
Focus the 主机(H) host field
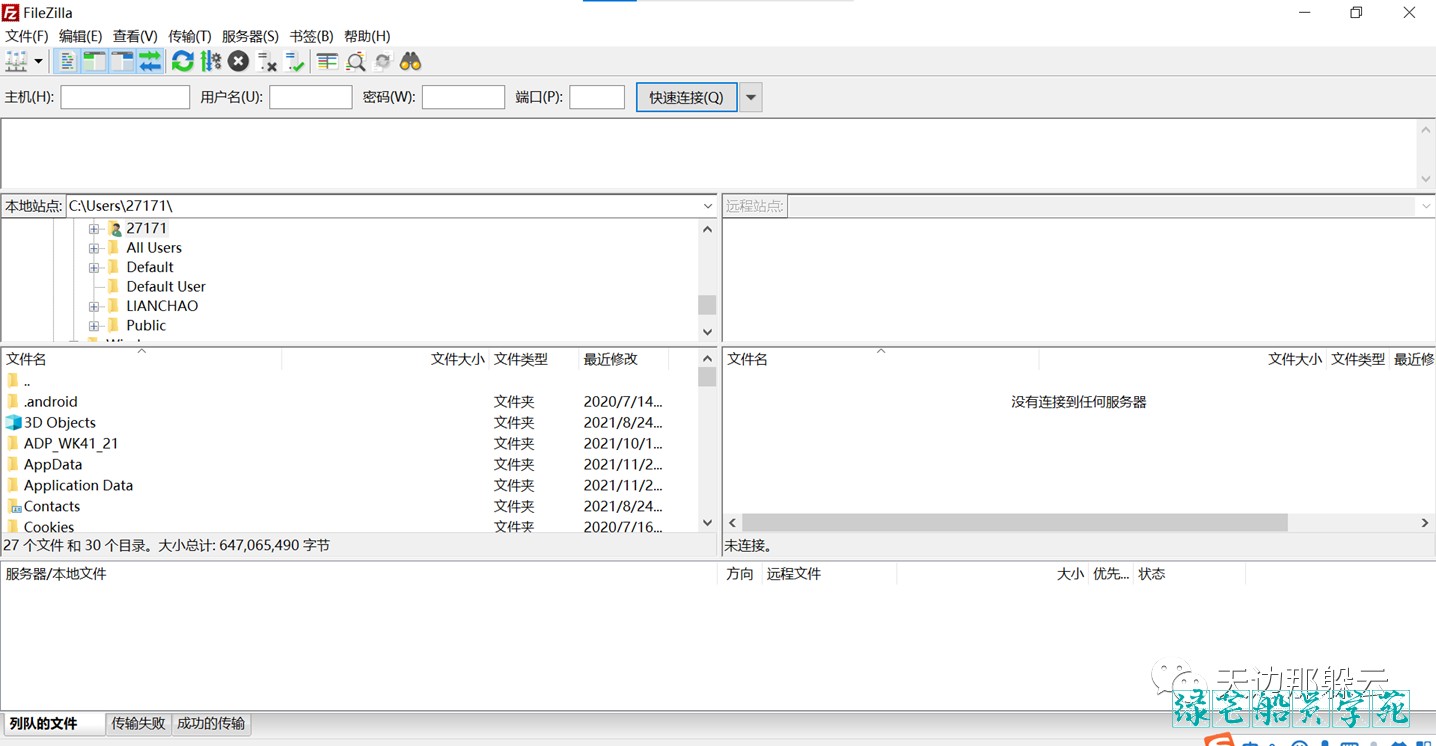[x=125, y=97]
